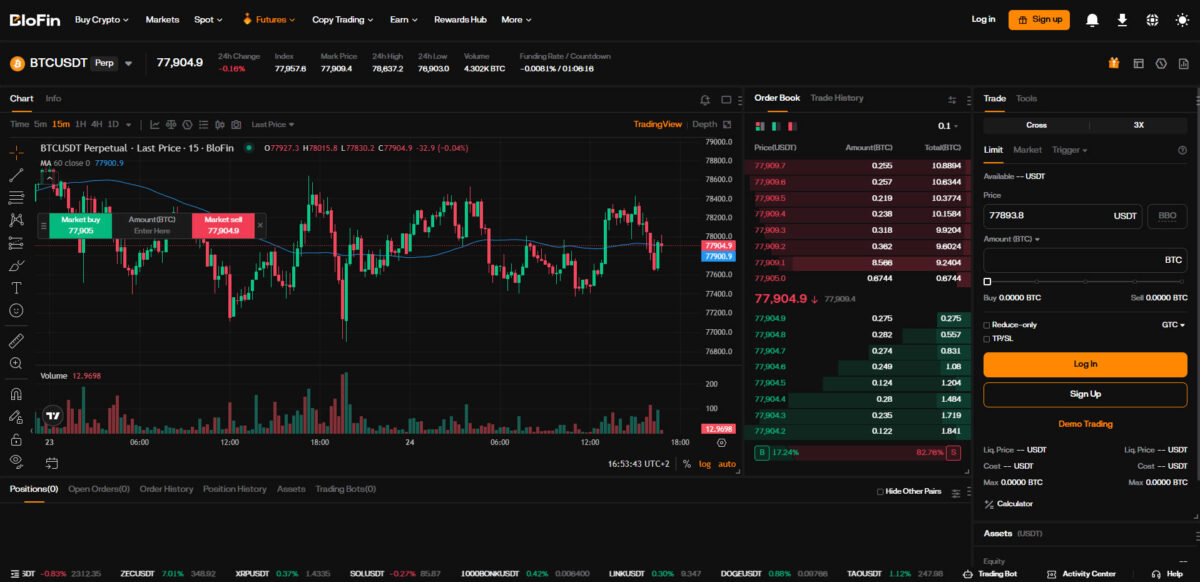
Task: Open the emoji sticker tool
Action: coord(16,311)
